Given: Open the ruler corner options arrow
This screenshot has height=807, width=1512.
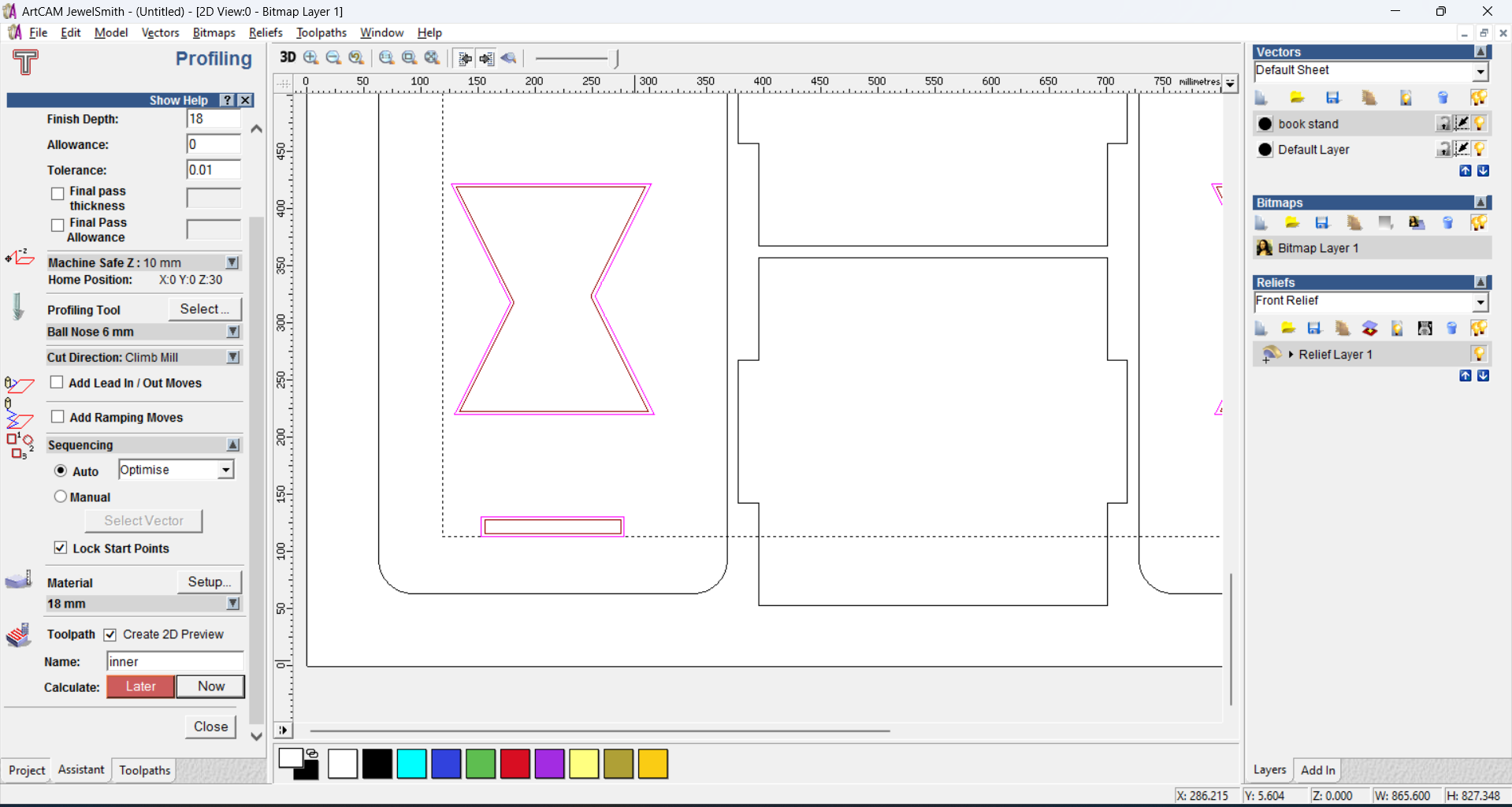Looking at the screenshot, I should [1230, 83].
